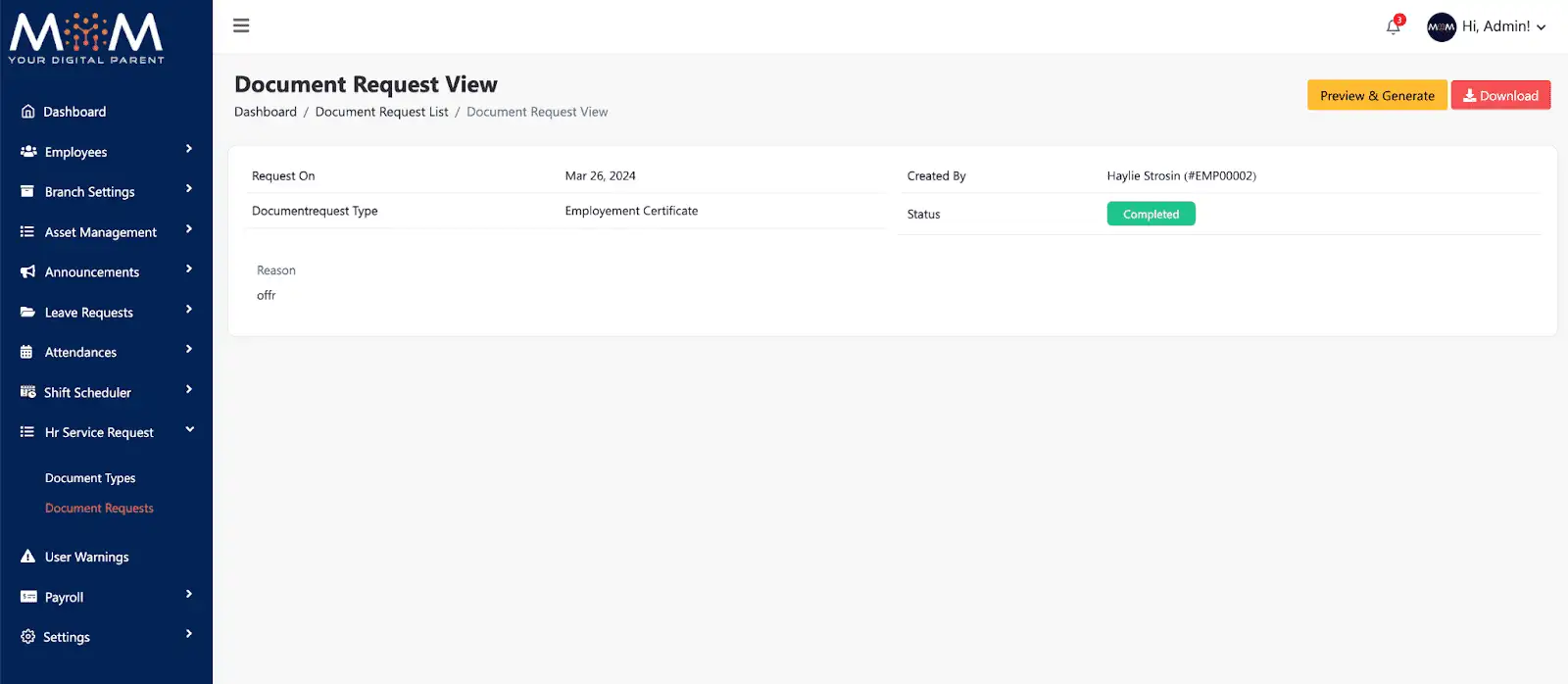Click the MOM logo in sidebar
This screenshot has width=1568, height=684.
86,39
